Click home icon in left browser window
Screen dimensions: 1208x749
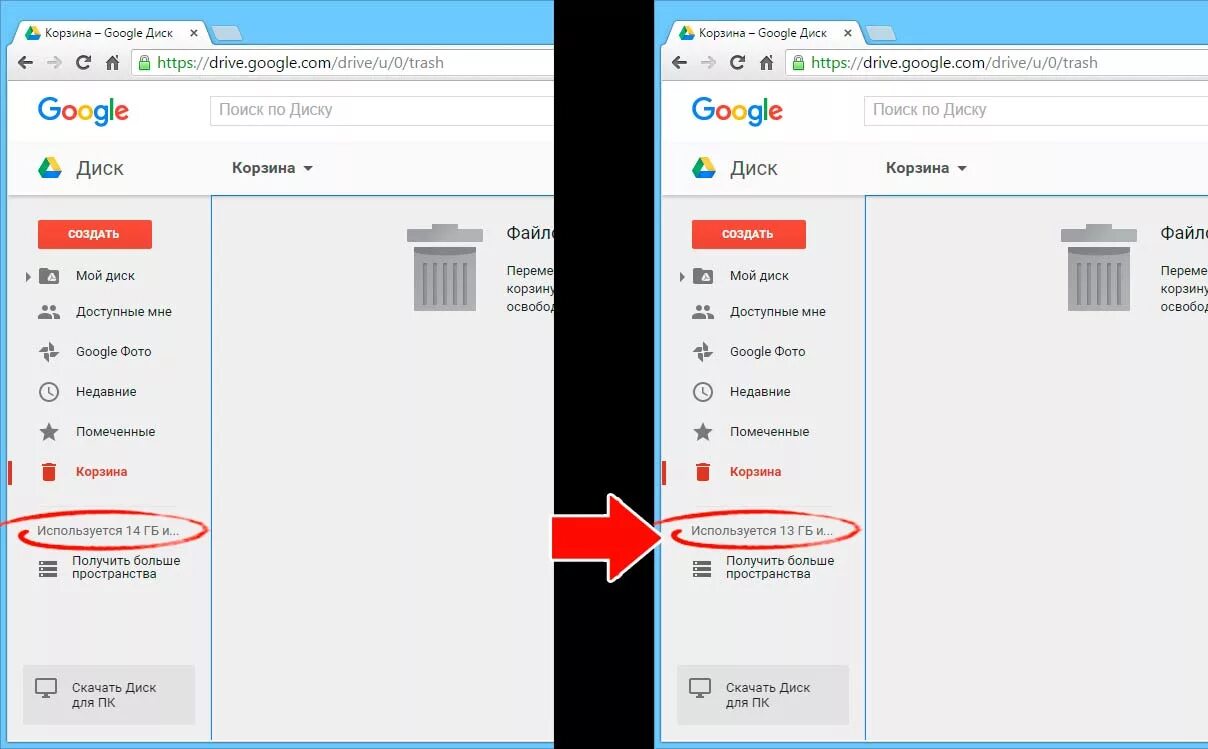(x=113, y=62)
